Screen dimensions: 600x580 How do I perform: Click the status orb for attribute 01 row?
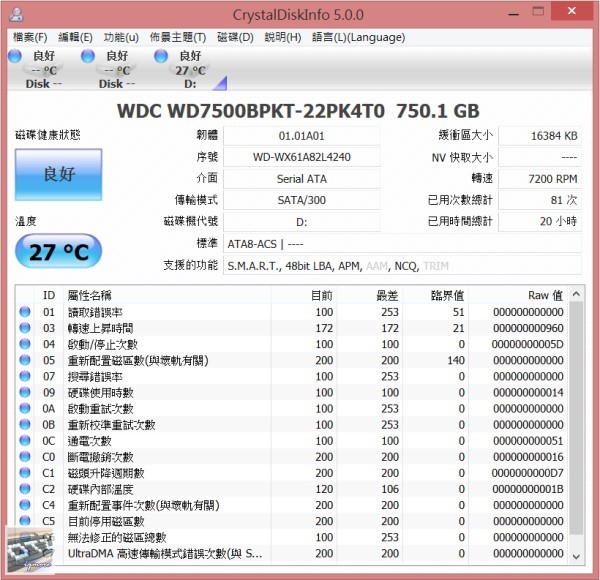(25, 312)
